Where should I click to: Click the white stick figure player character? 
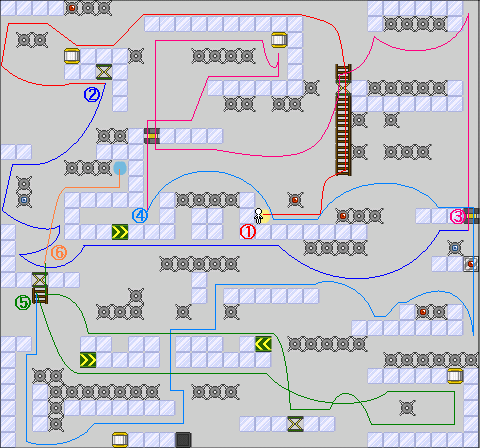point(258,216)
